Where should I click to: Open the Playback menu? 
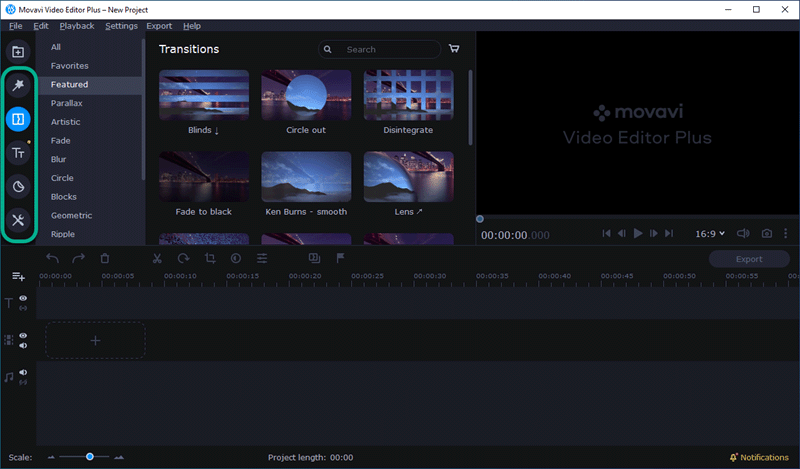[x=77, y=26]
